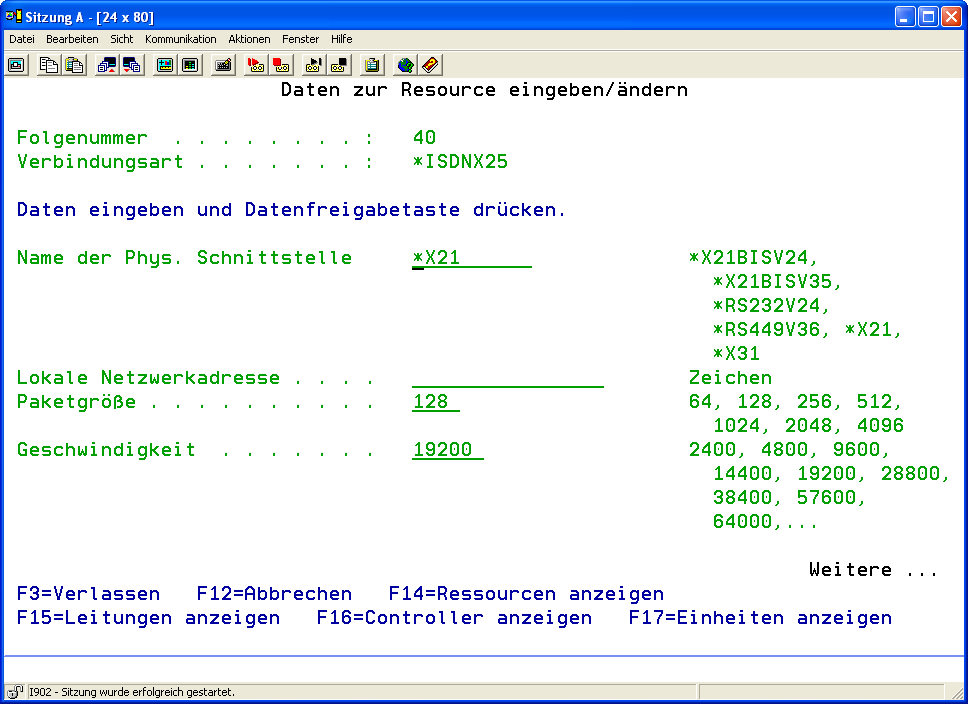
Task: Open the Aktionen menu
Action: (249, 39)
